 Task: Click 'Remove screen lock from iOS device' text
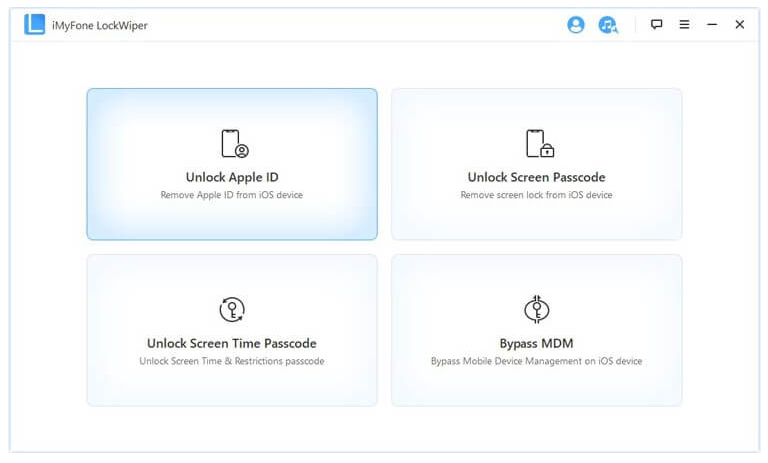coord(536,195)
